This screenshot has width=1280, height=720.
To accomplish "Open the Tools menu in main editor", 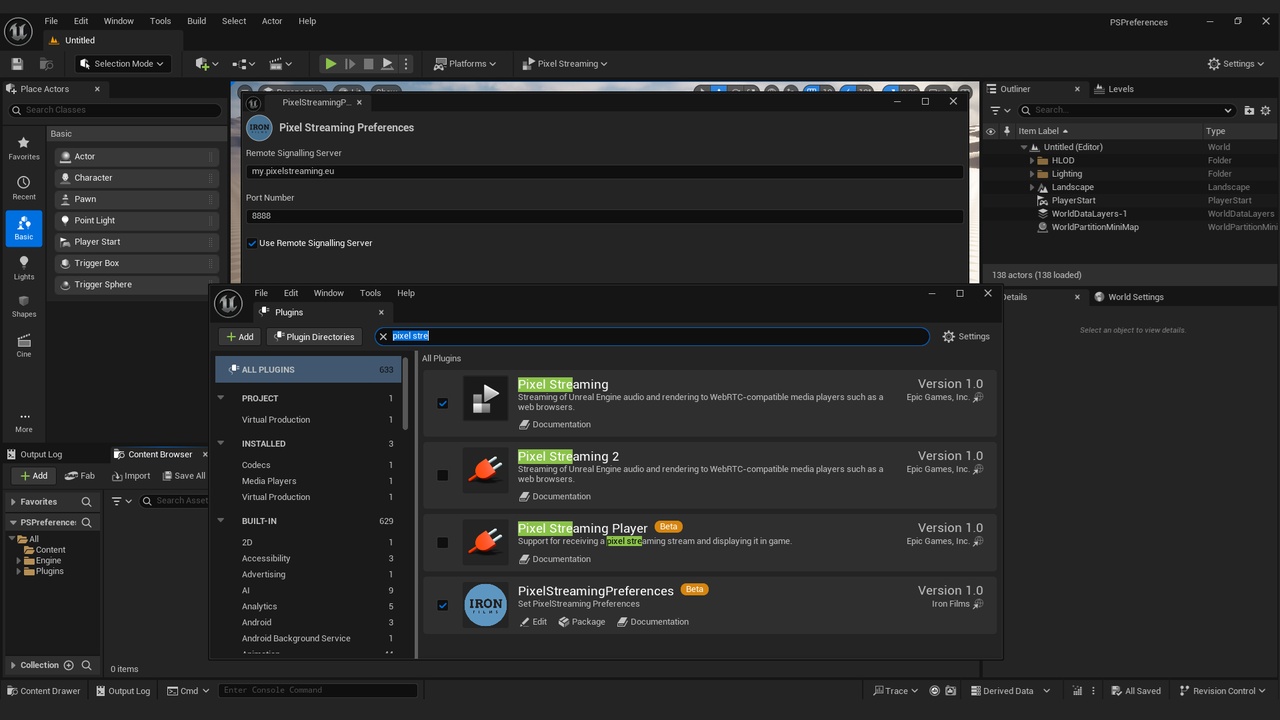I will (x=160, y=21).
